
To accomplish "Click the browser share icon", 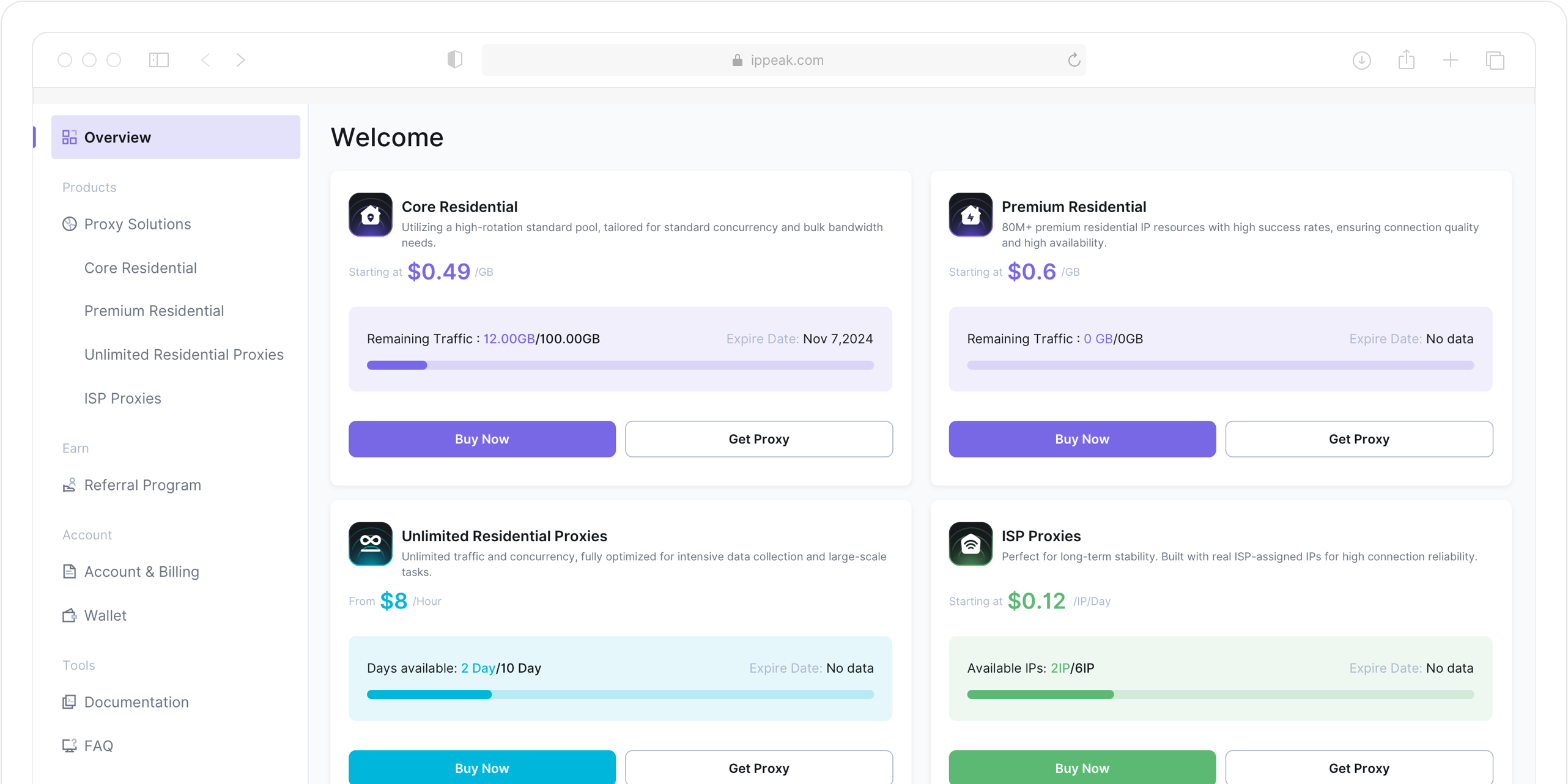I will [x=1406, y=59].
